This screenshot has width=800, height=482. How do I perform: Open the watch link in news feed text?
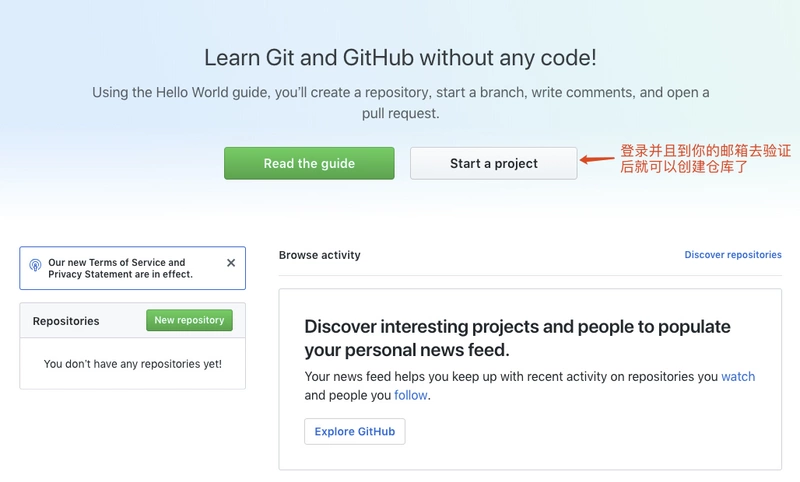(738, 376)
